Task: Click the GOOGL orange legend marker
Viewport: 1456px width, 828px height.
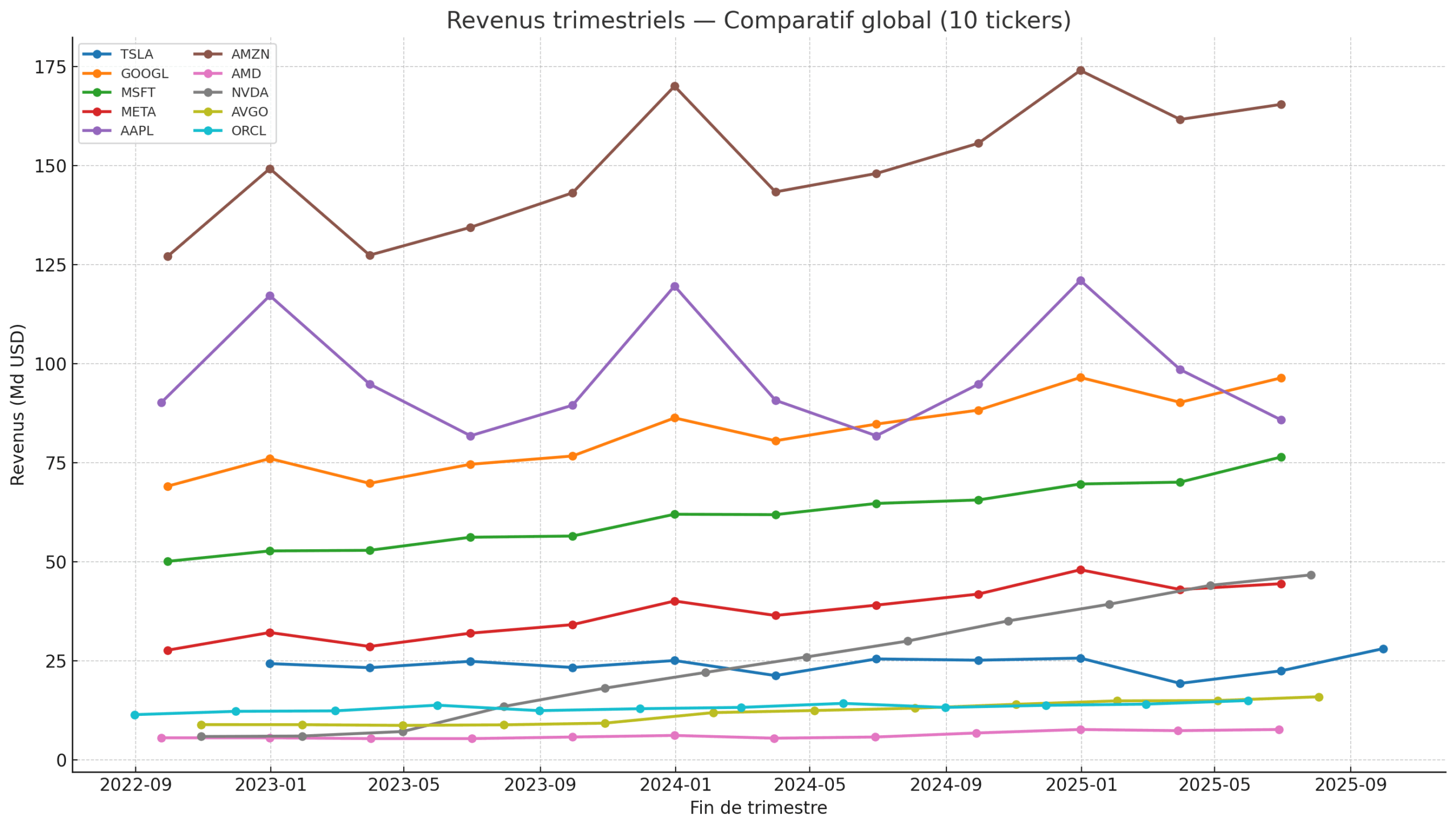Action: pyautogui.click(x=97, y=74)
